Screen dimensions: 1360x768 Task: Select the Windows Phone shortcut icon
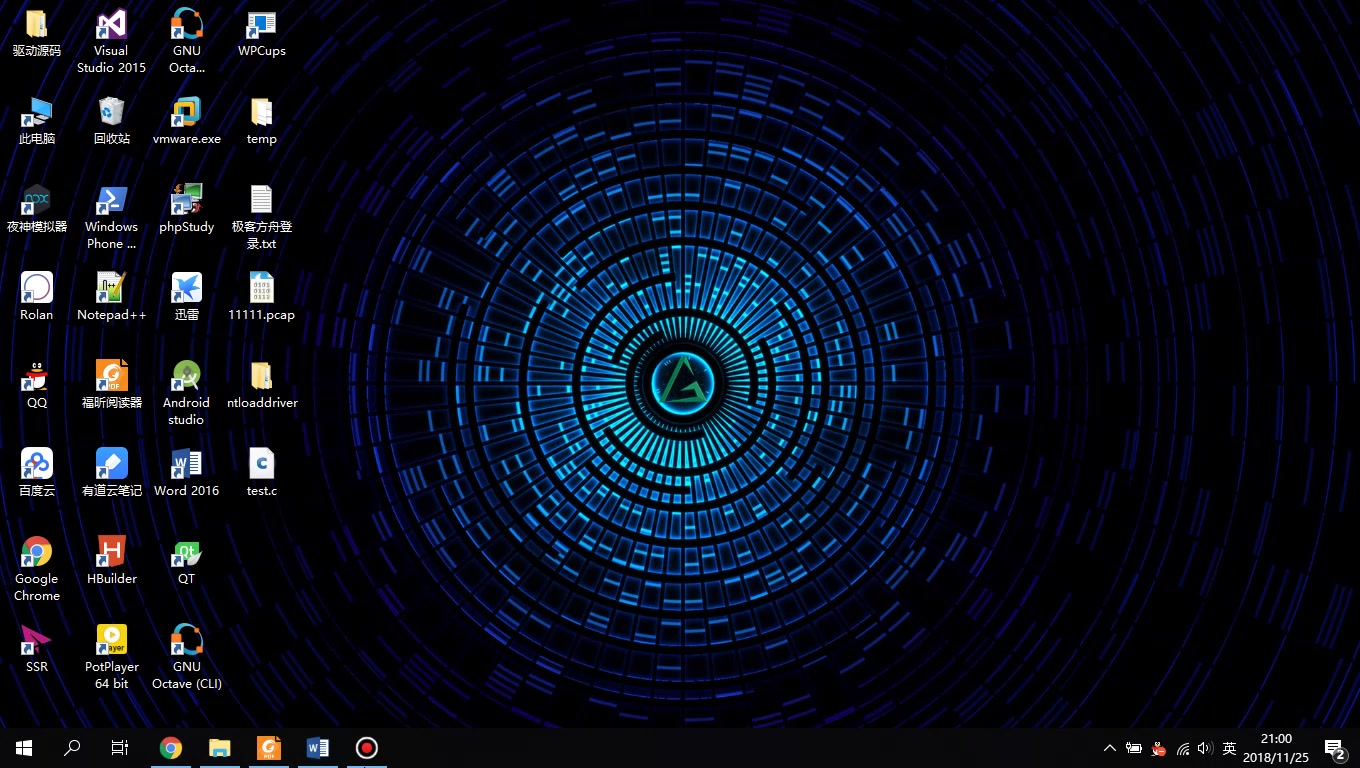[111, 201]
